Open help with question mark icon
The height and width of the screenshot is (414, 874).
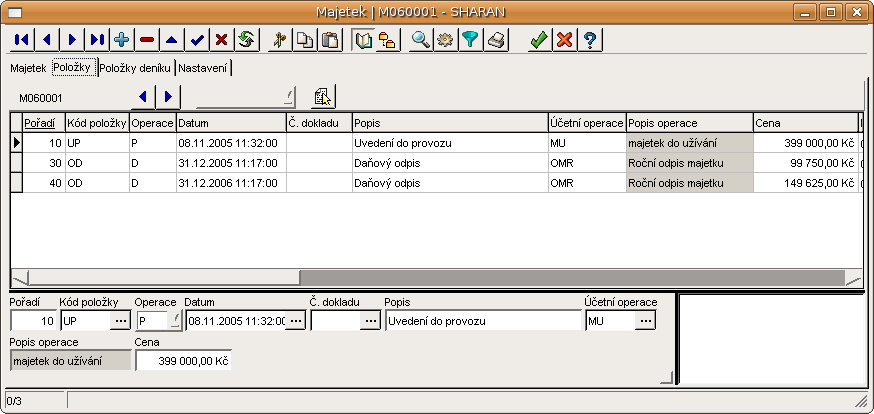(590, 40)
